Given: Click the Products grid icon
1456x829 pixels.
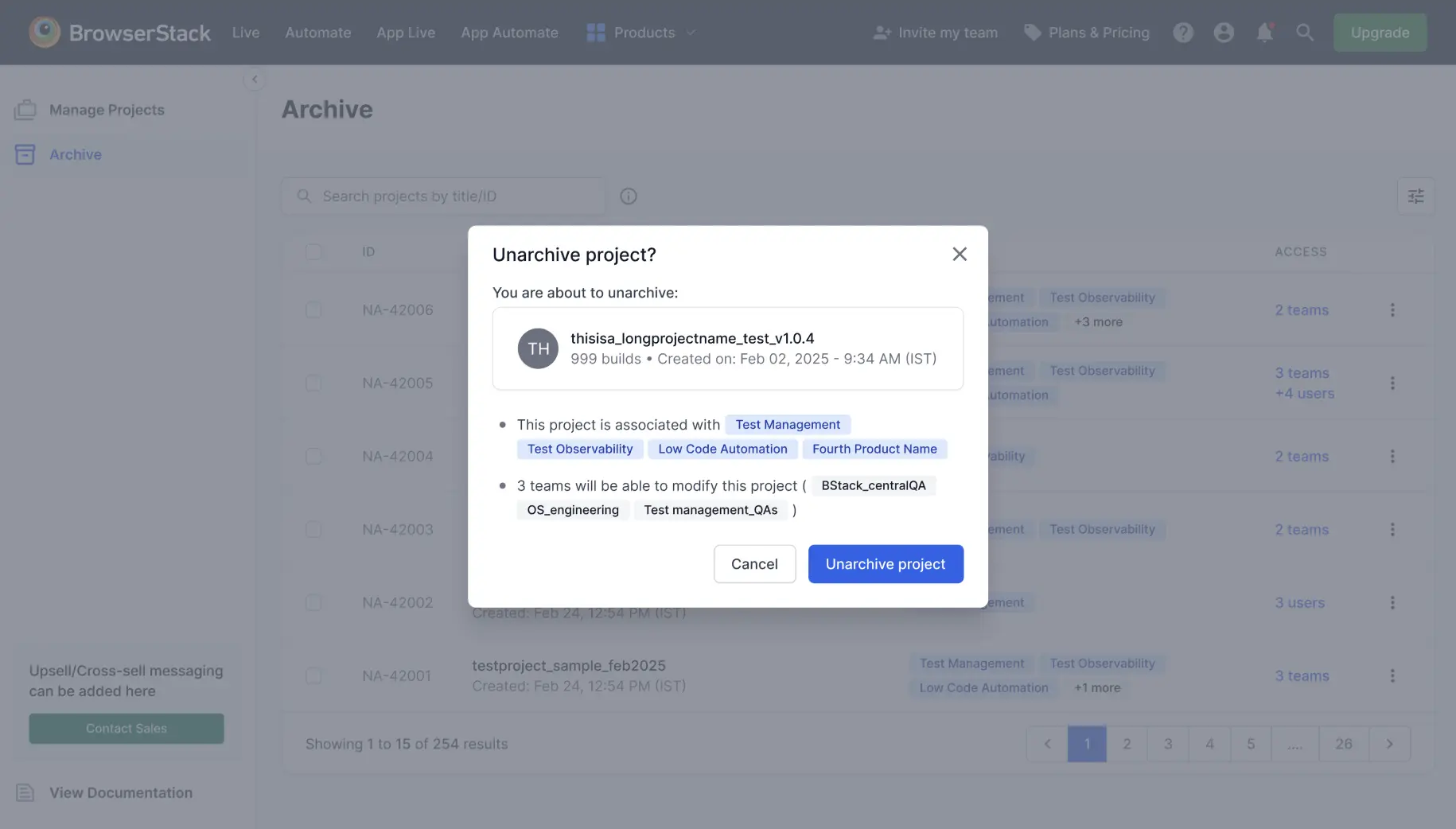Looking at the screenshot, I should 596,33.
